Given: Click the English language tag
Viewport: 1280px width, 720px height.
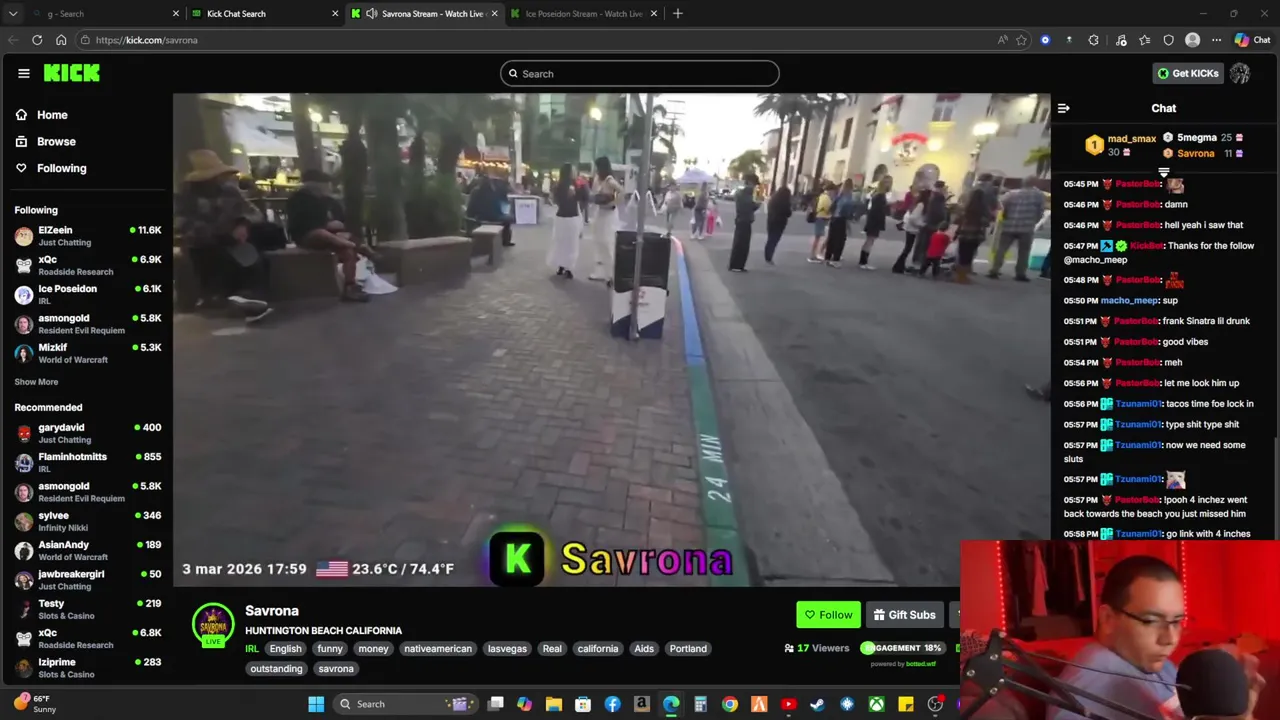Looking at the screenshot, I should click(285, 649).
